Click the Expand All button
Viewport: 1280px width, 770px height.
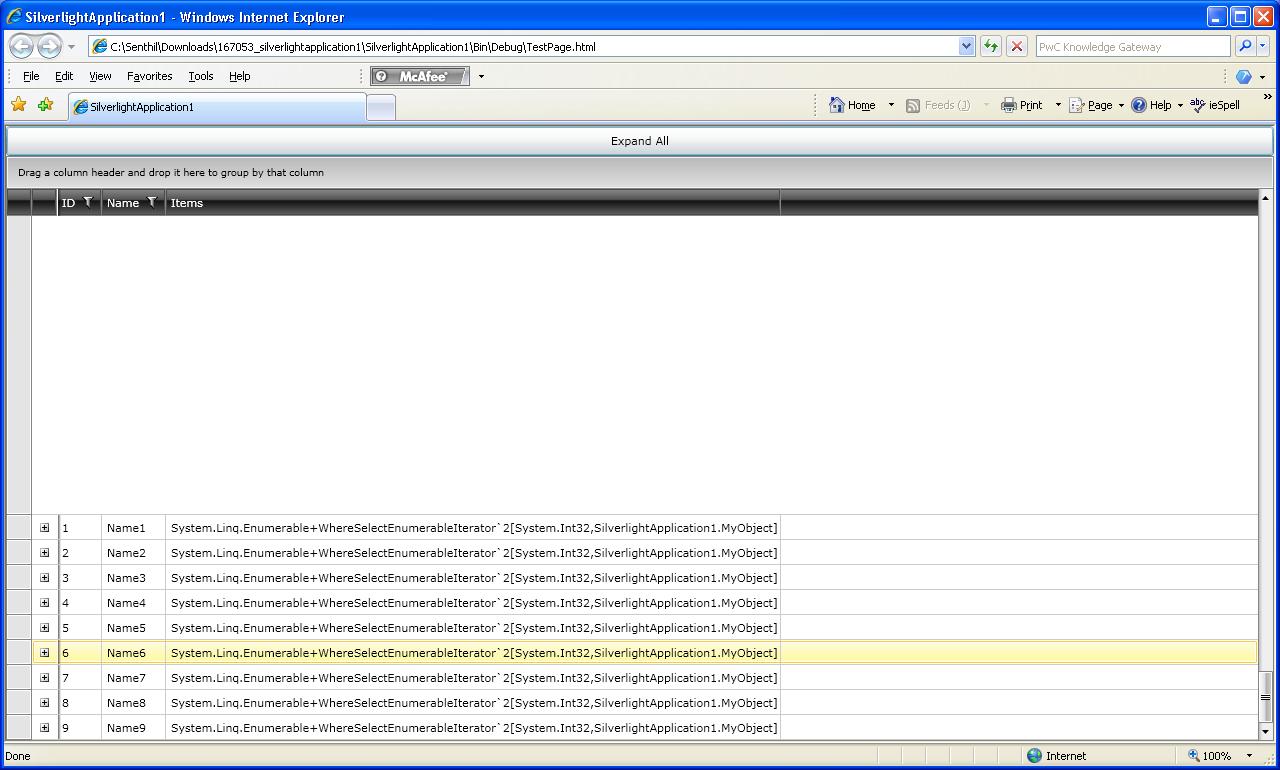tap(640, 141)
